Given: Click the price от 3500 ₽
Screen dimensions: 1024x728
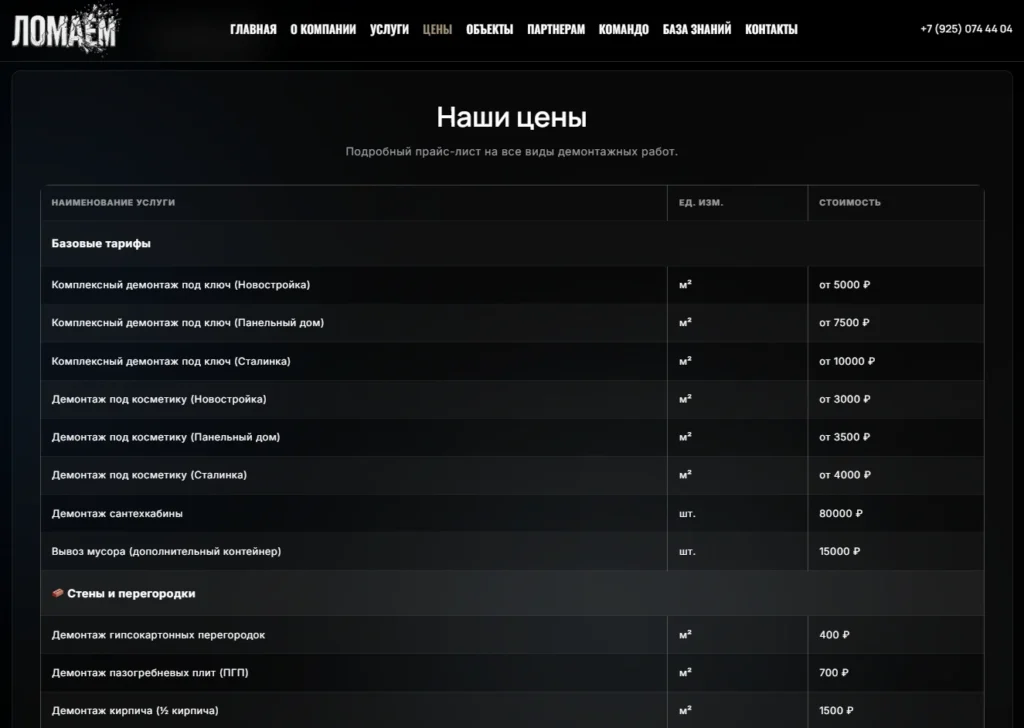Looking at the screenshot, I should (844, 437).
